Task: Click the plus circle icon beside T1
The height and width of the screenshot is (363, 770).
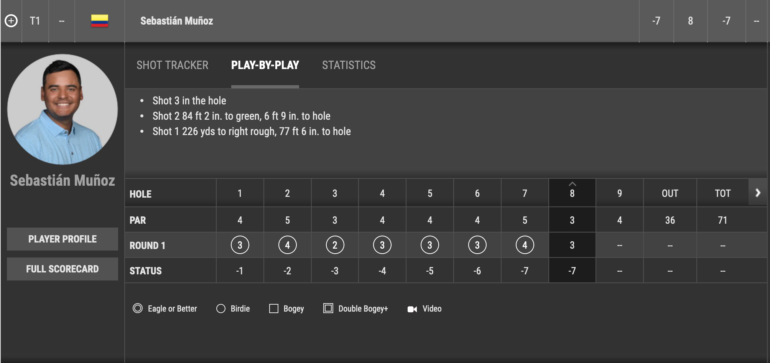Action: pos(11,21)
